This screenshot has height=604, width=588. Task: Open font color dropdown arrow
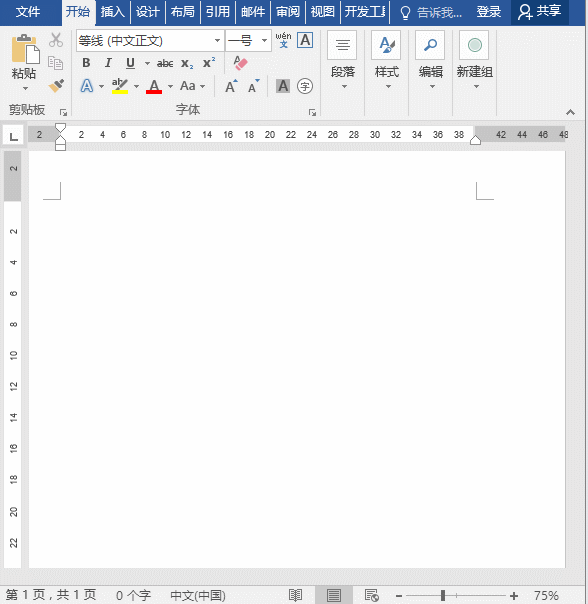(170, 86)
